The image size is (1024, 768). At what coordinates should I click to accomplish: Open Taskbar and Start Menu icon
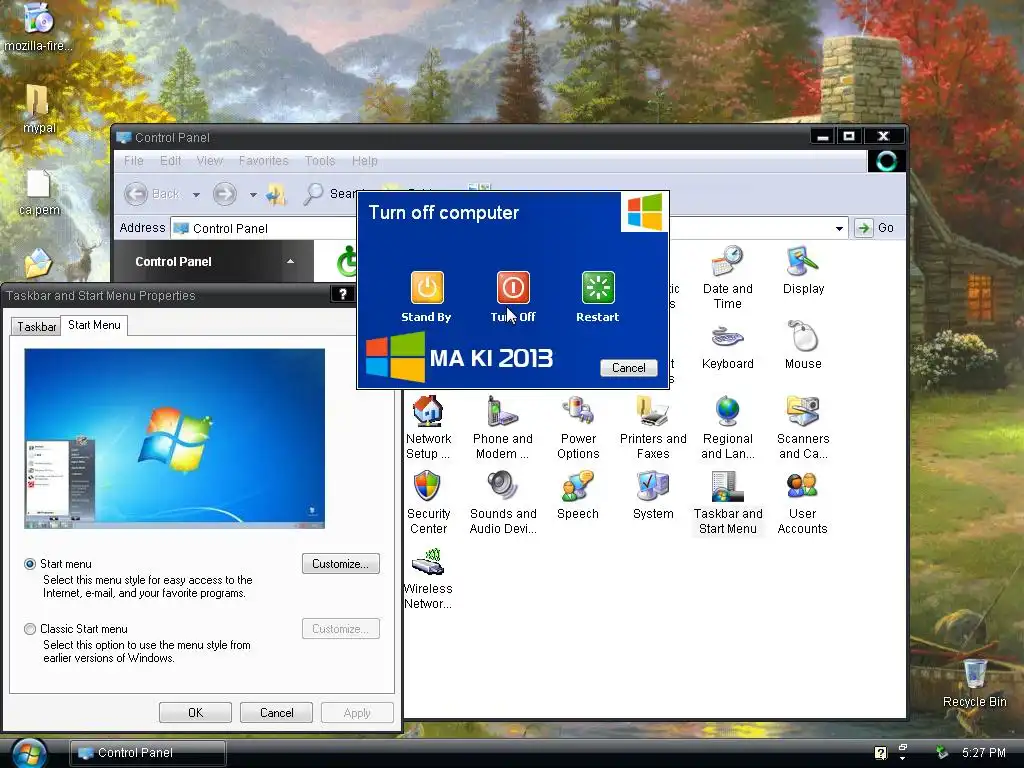(728, 503)
